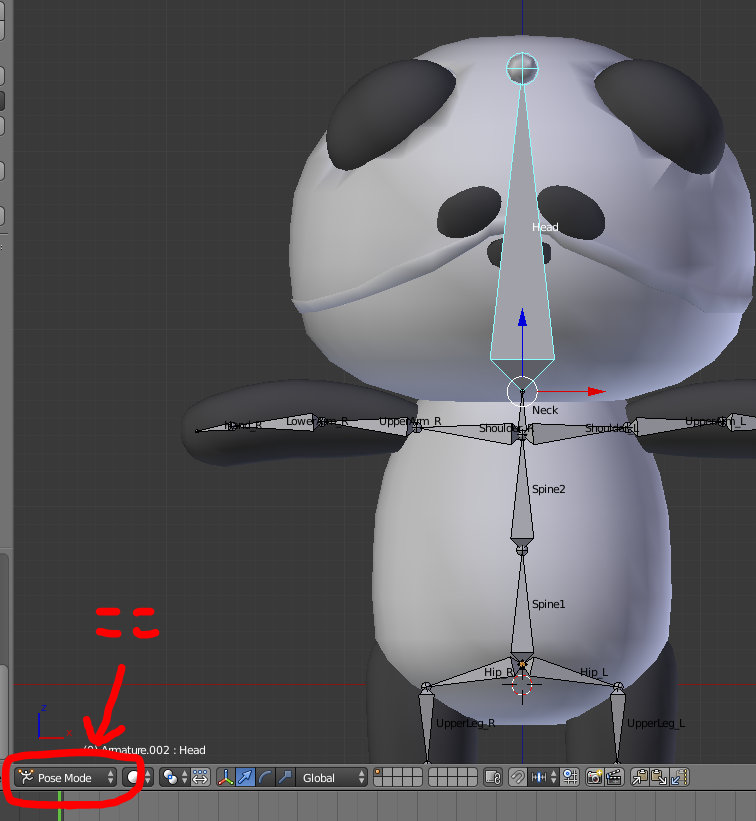Click the copy pose clipboard icon
This screenshot has height=821, width=756.
[640, 778]
